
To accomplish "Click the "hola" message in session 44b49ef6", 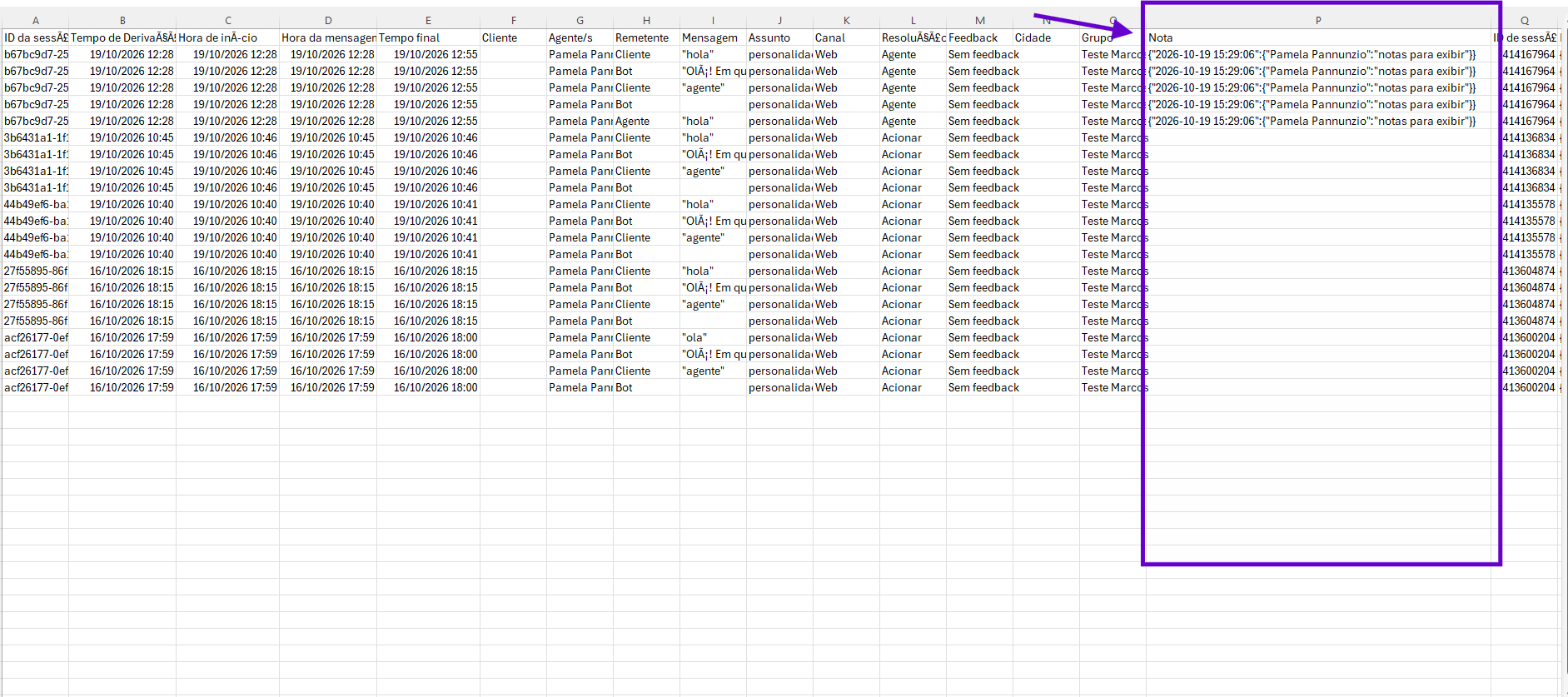I will click(x=714, y=204).
